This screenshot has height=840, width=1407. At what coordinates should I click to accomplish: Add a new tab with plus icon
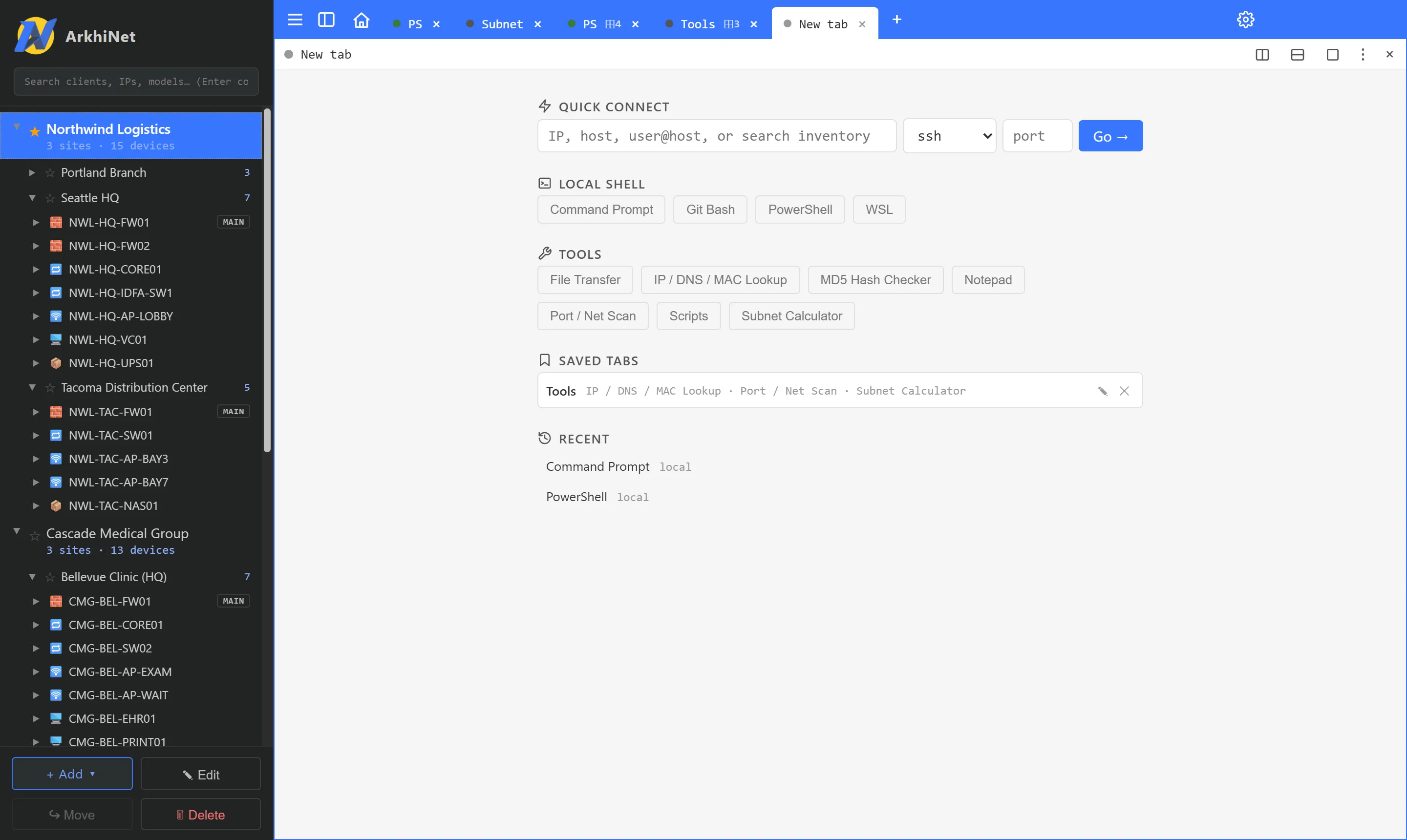pos(896,20)
